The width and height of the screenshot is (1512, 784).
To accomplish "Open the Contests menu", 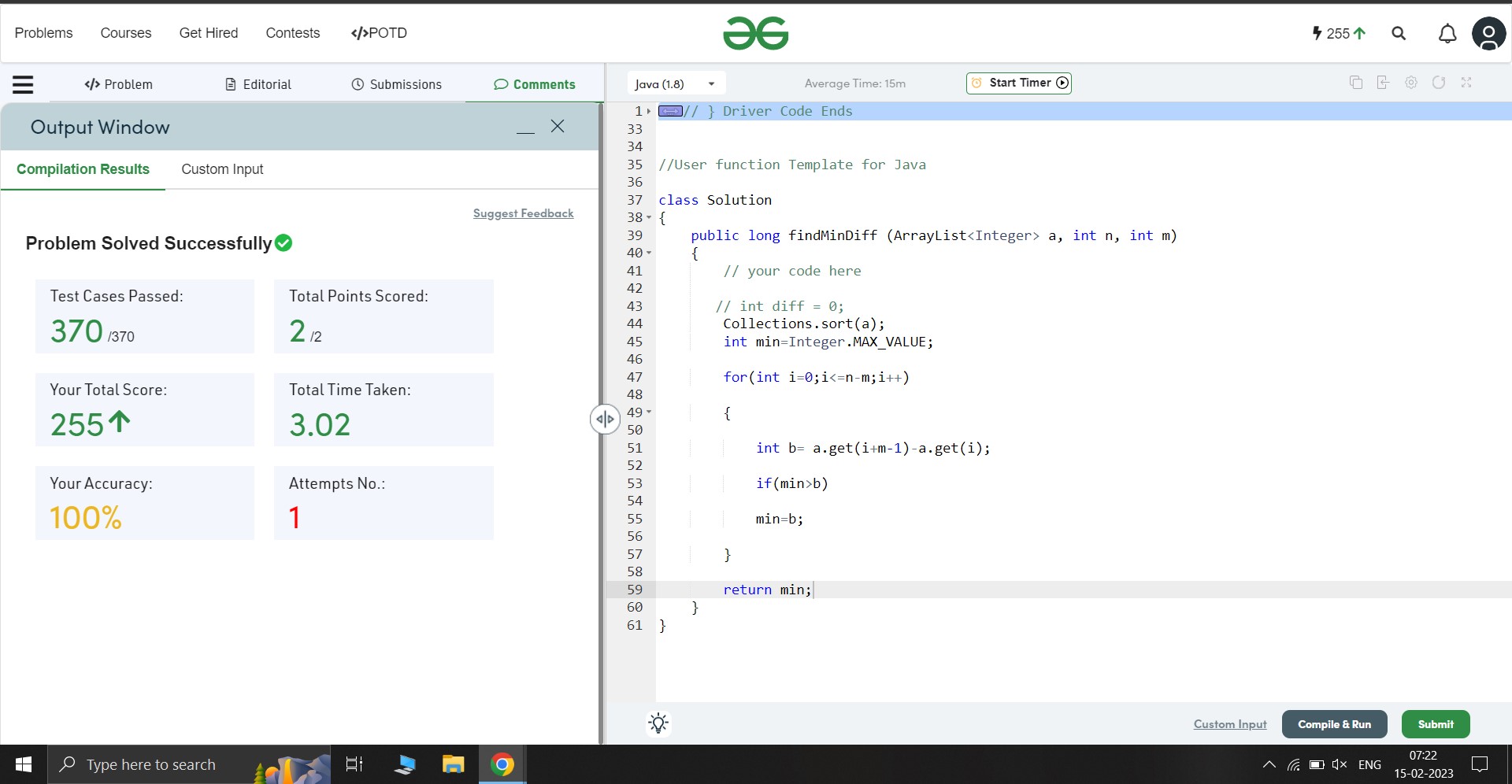I will click(293, 33).
